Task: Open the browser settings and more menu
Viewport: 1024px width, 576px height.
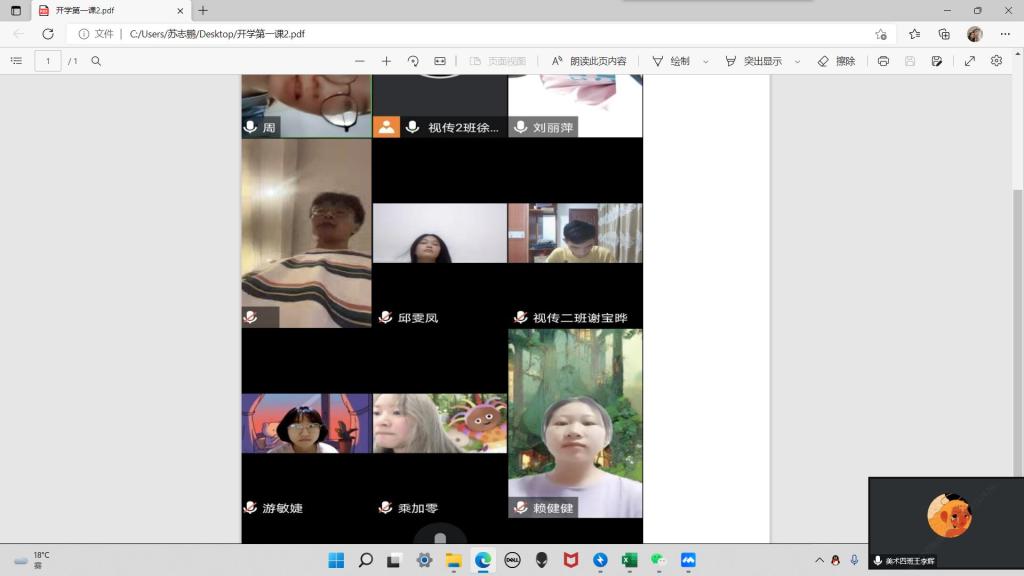Action: [1005, 34]
